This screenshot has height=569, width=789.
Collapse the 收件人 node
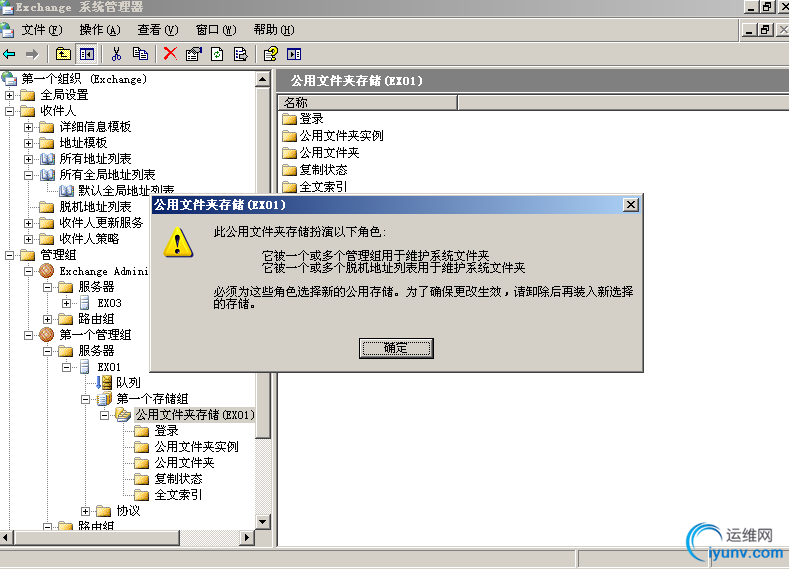(x=10, y=111)
